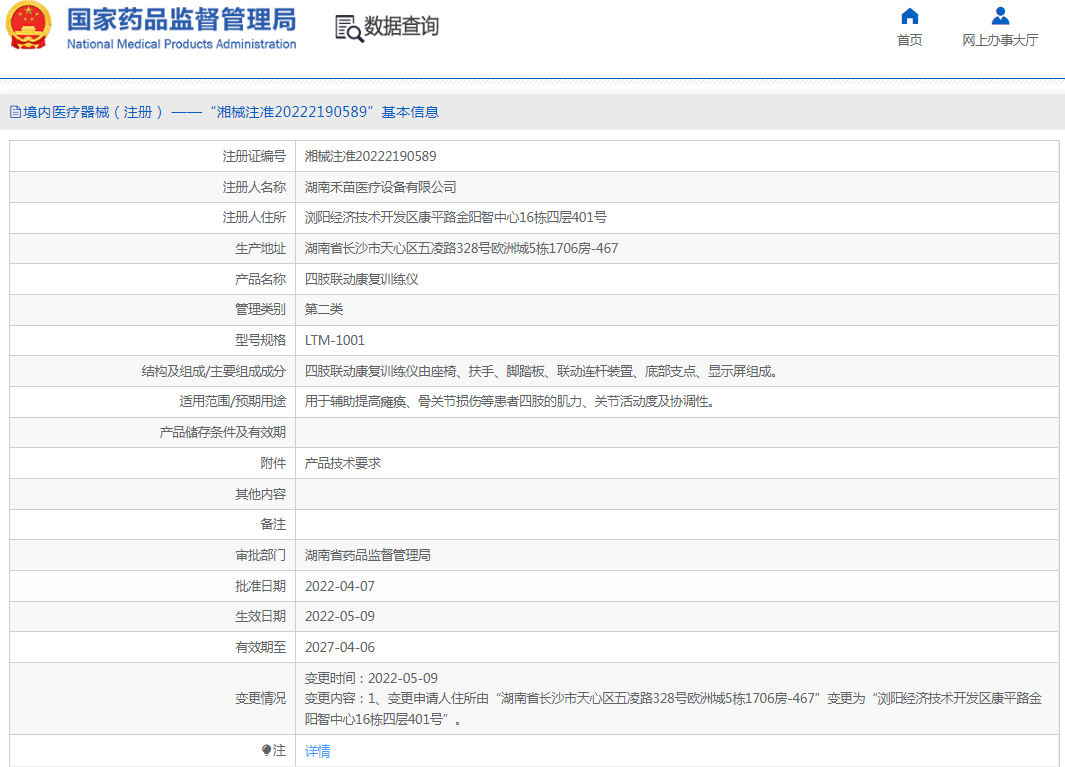Click the 产品技术要求 attachment entry
Viewport: 1065px width, 767px height.
pyautogui.click(x=342, y=463)
